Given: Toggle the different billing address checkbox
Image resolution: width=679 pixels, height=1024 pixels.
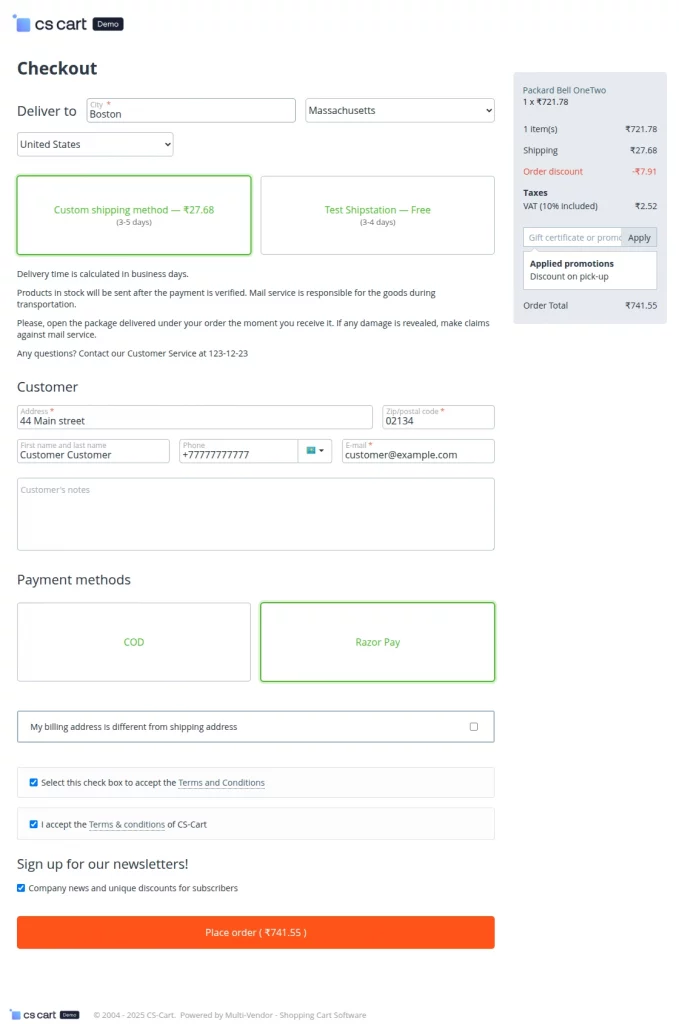Looking at the screenshot, I should click(474, 727).
